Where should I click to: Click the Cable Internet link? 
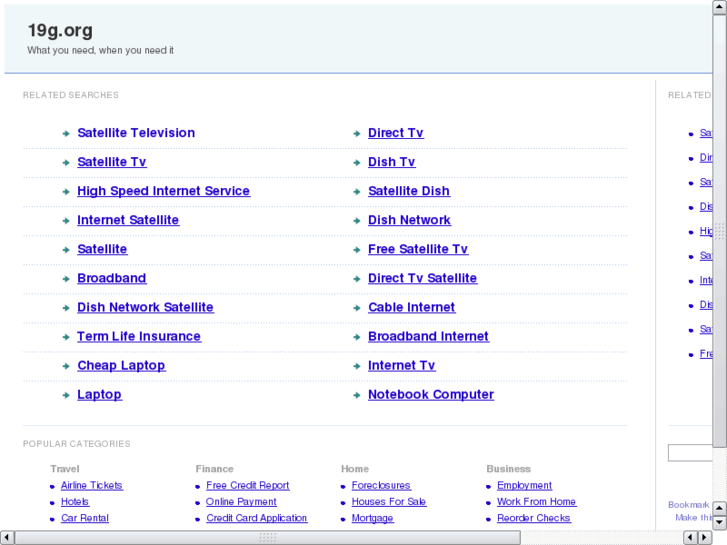pos(412,308)
